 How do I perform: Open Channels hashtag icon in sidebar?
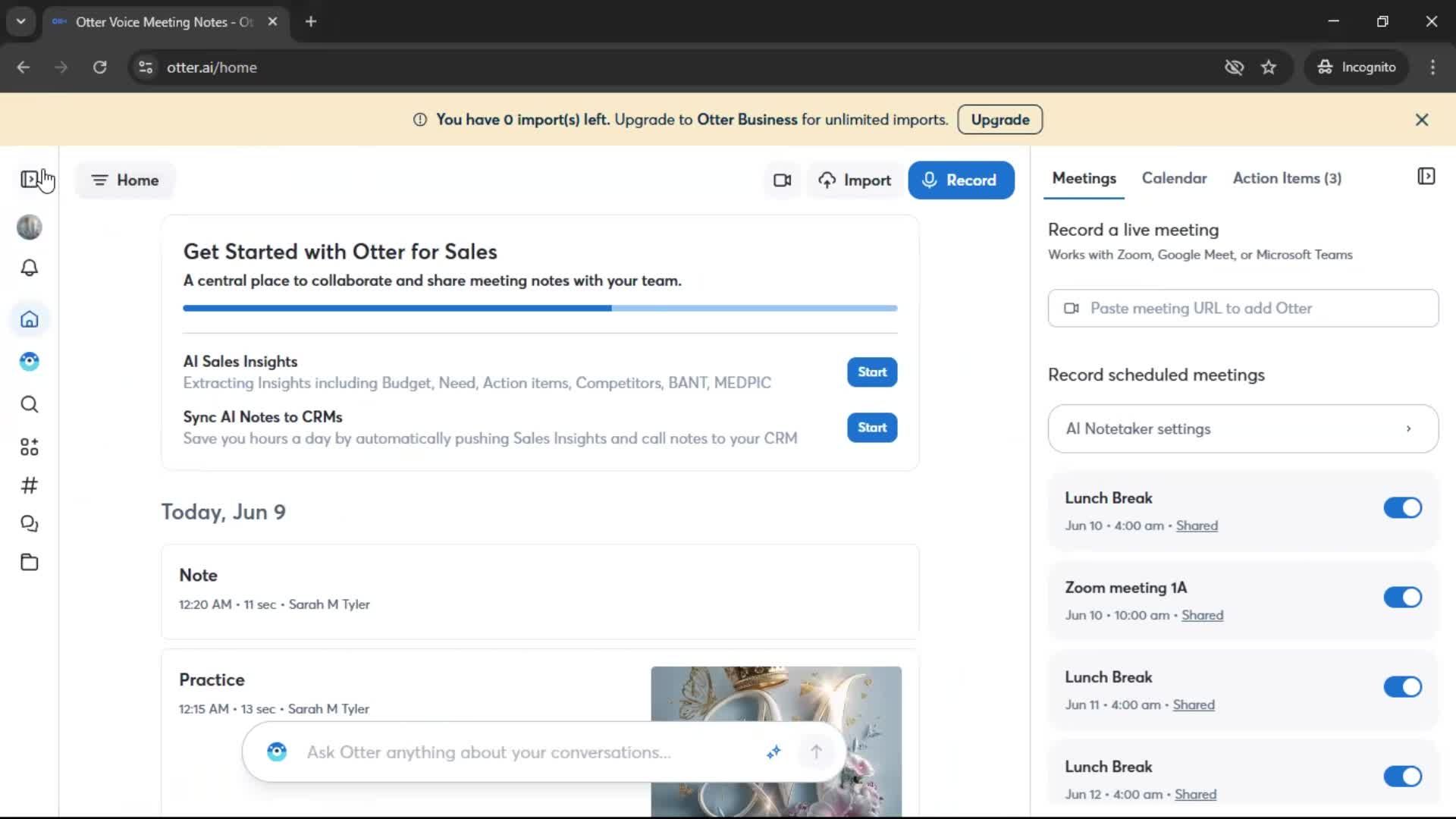29,485
